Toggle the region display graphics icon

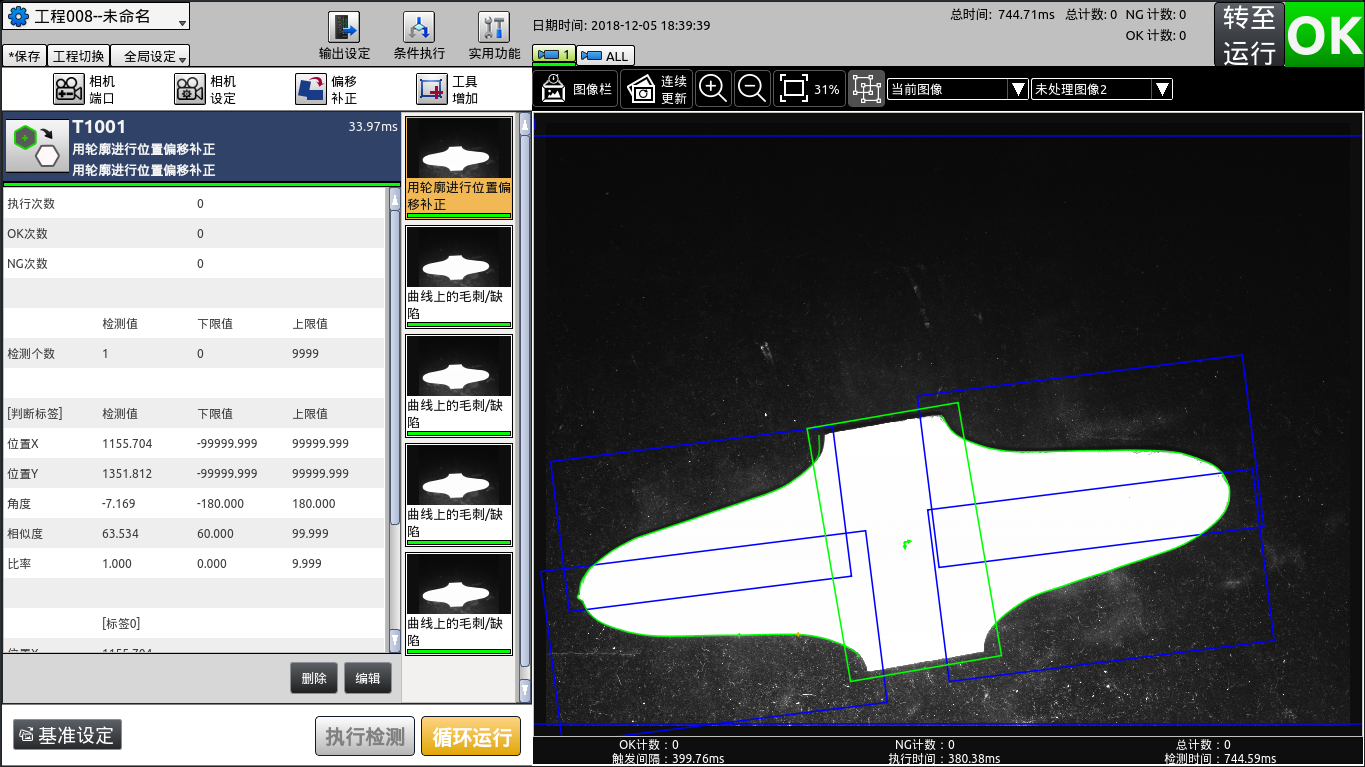866,89
